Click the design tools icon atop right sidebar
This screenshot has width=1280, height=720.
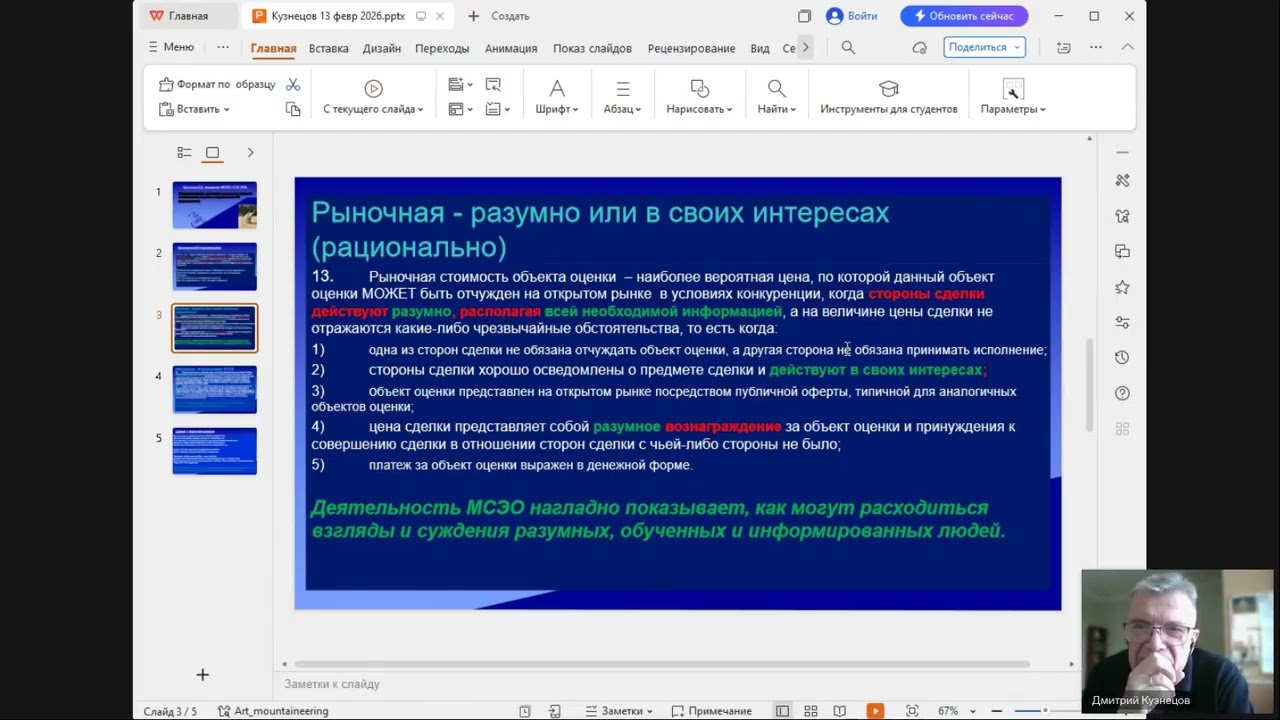click(1122, 180)
